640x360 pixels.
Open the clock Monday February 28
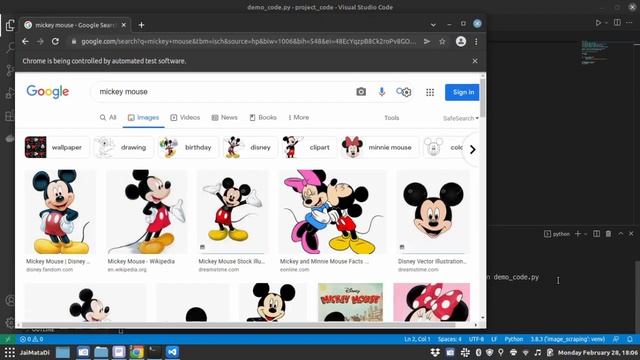(598, 352)
